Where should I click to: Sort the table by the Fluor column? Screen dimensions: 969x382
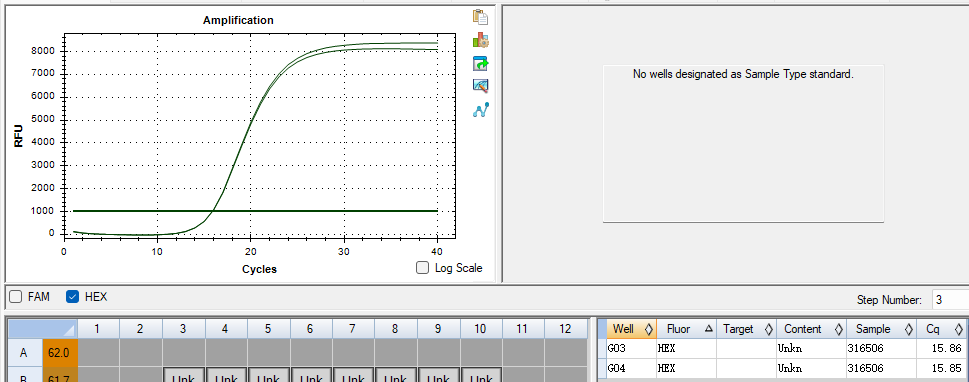686,329
